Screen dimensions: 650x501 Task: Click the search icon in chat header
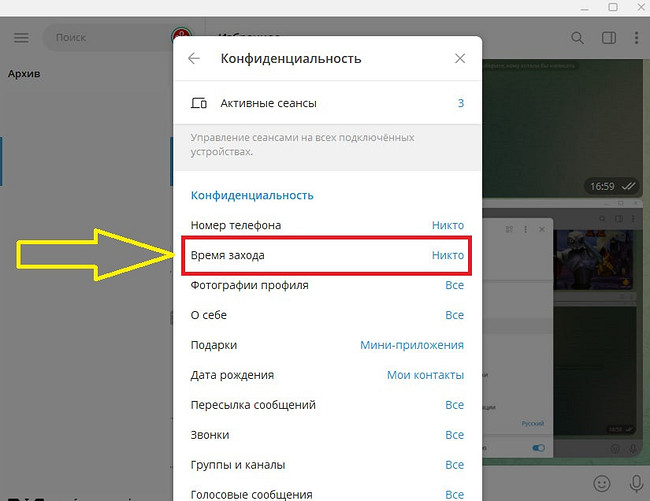[577, 38]
